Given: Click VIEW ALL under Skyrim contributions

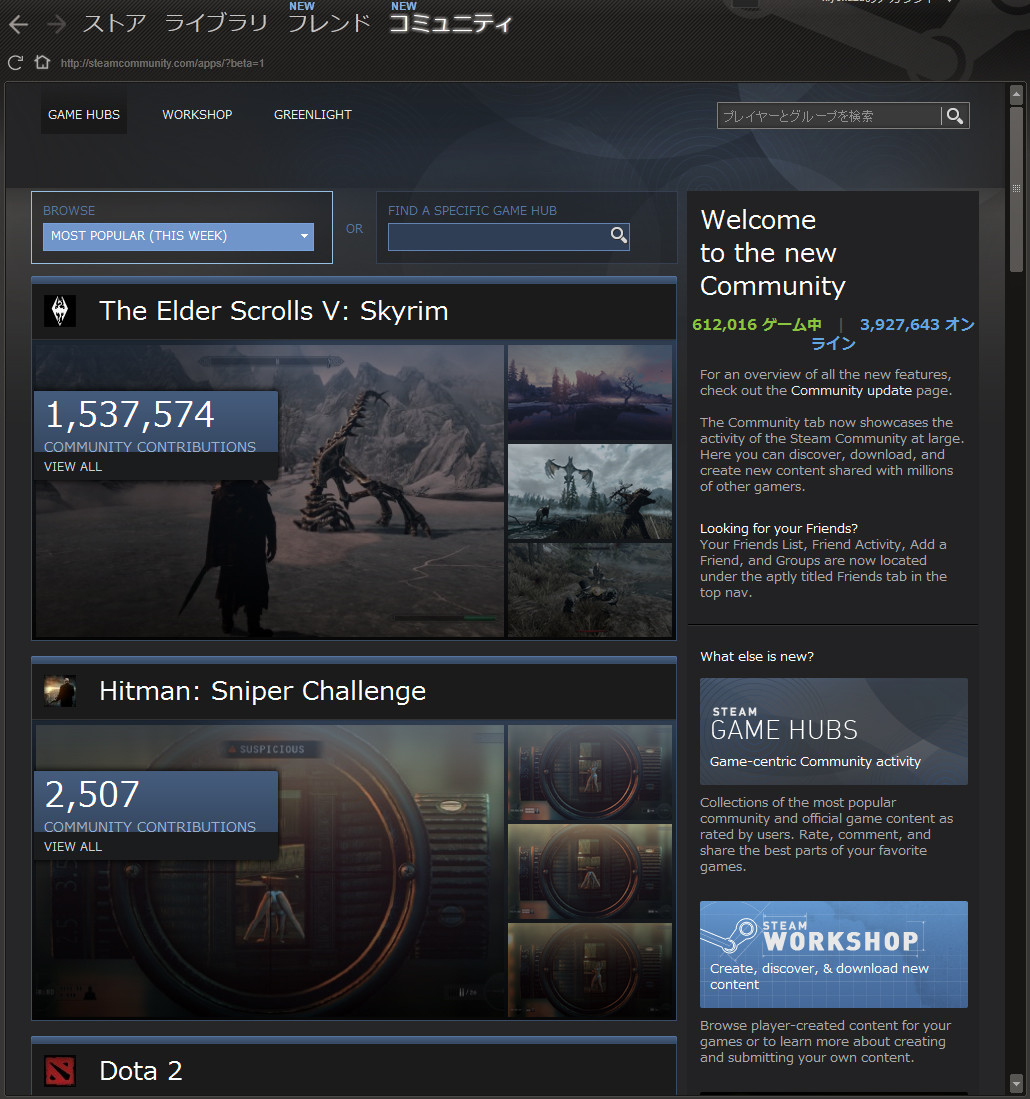Looking at the screenshot, I should (73, 467).
